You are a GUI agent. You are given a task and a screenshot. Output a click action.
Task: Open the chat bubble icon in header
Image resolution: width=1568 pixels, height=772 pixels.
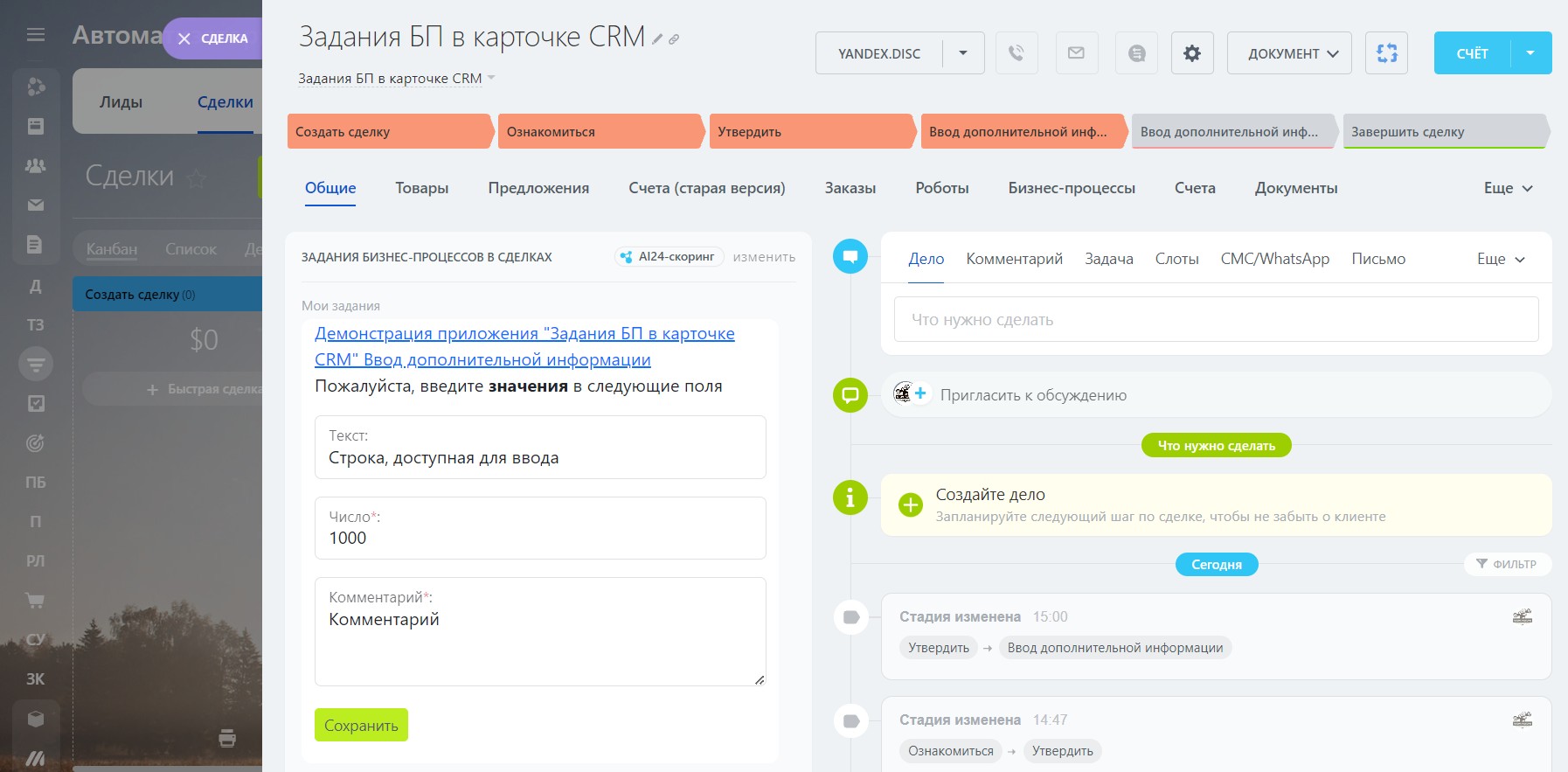click(1136, 53)
